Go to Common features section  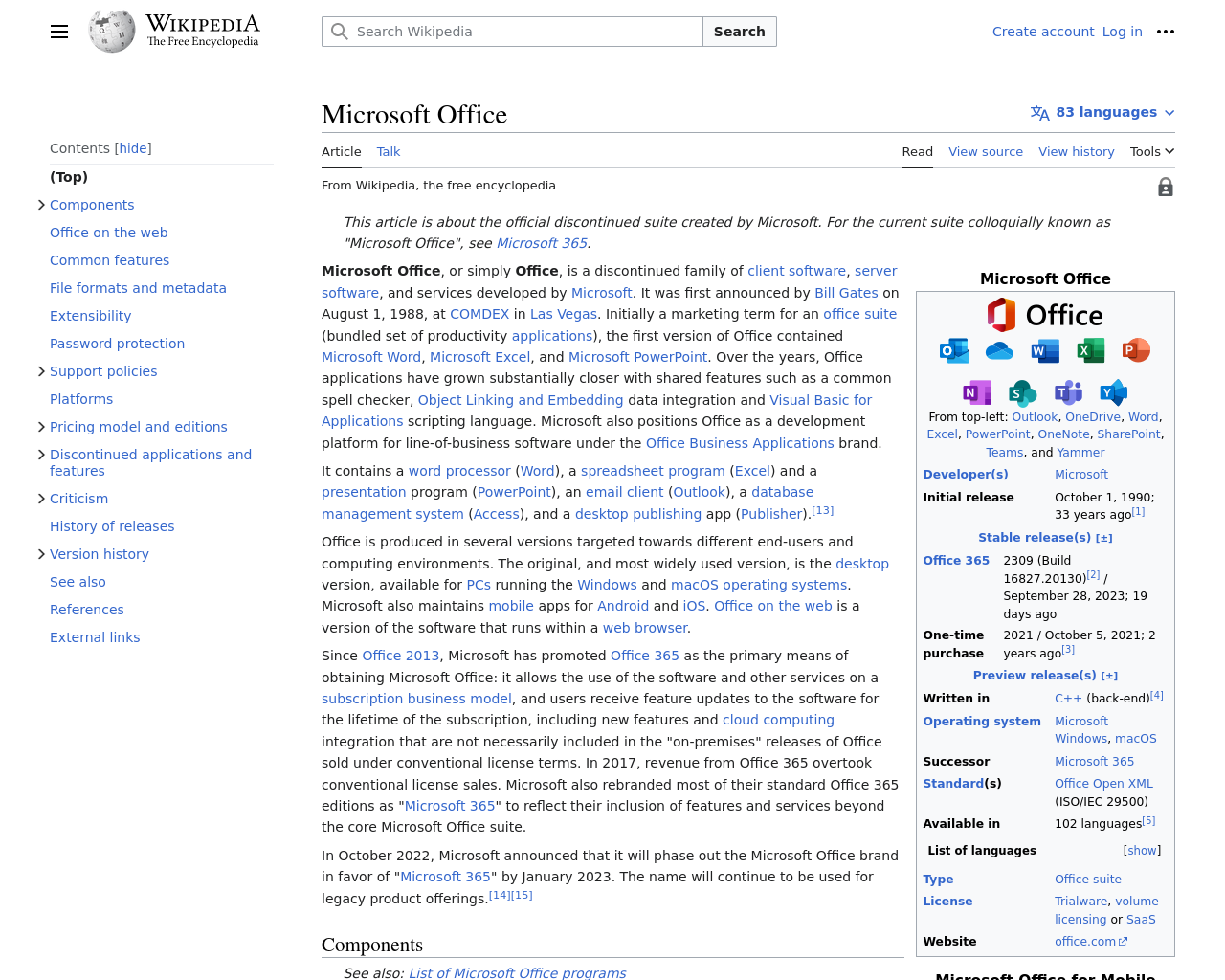coord(110,260)
